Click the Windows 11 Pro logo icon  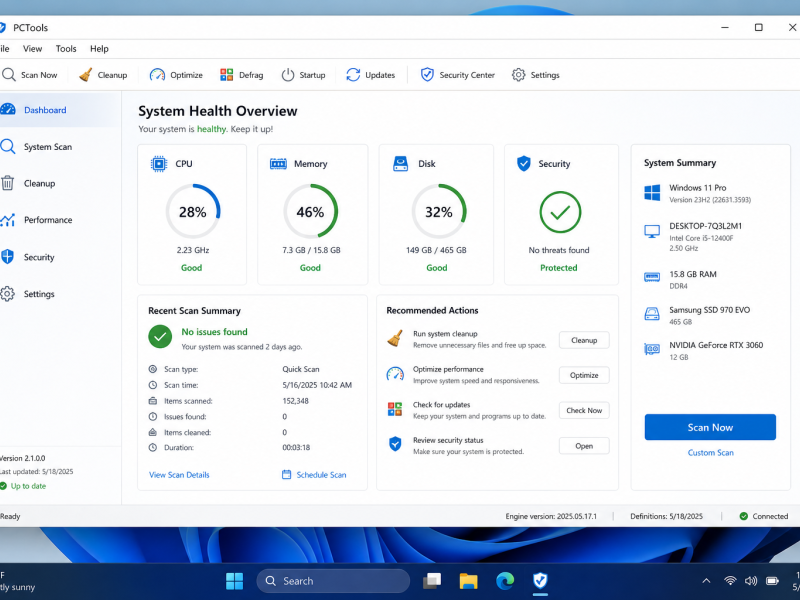[x=652, y=193]
